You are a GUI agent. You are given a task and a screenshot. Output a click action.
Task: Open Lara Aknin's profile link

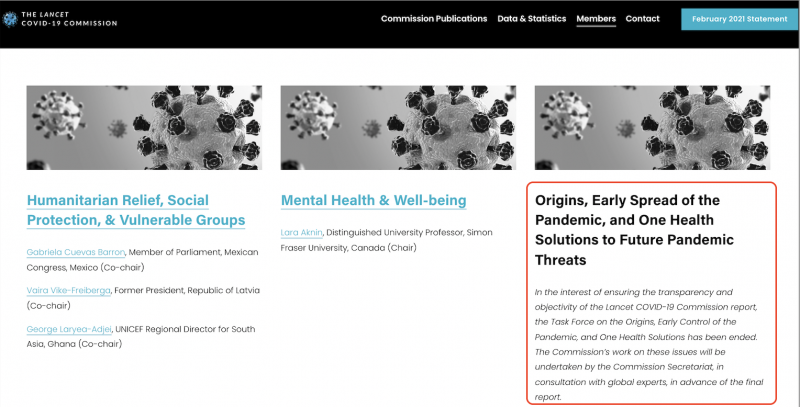pyautogui.click(x=301, y=232)
